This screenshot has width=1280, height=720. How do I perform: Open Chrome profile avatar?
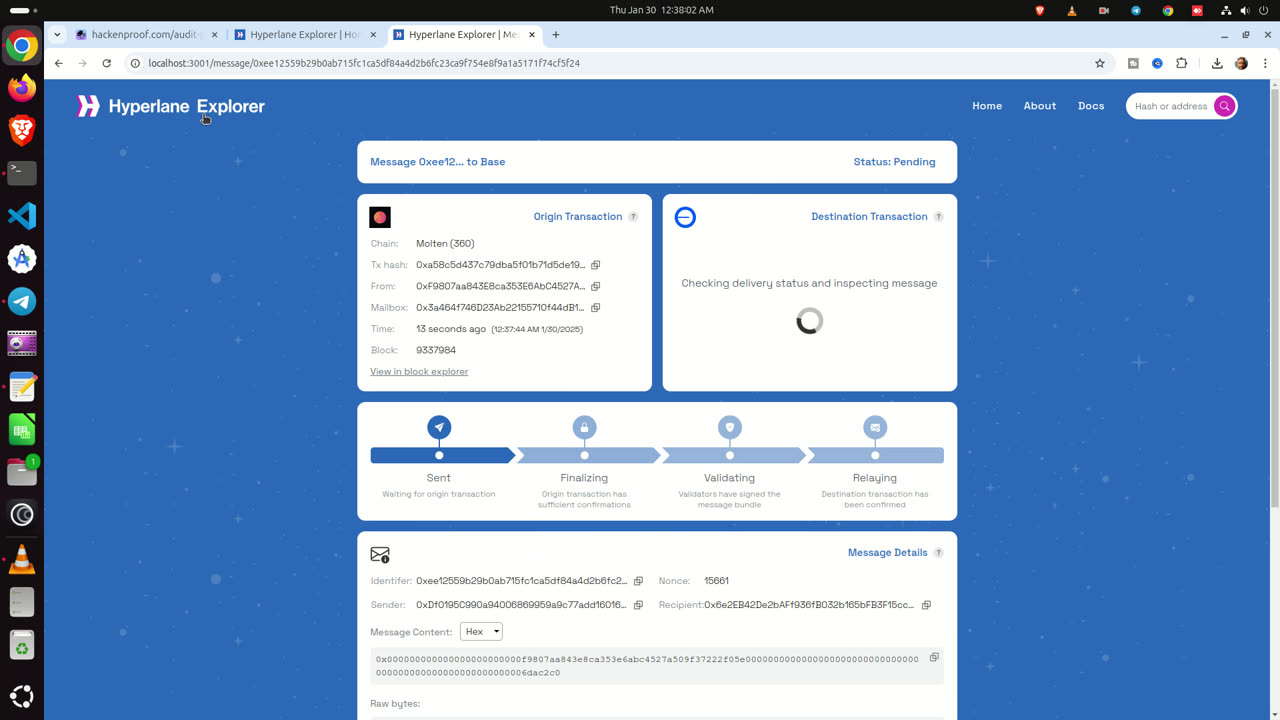coord(1241,63)
